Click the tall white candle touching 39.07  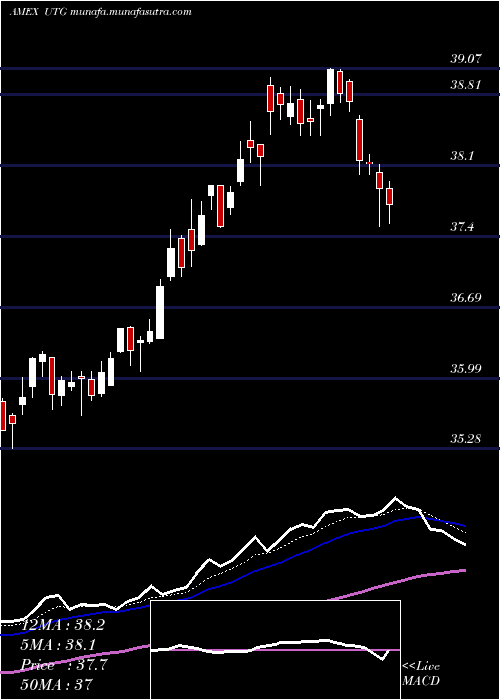click(330, 92)
